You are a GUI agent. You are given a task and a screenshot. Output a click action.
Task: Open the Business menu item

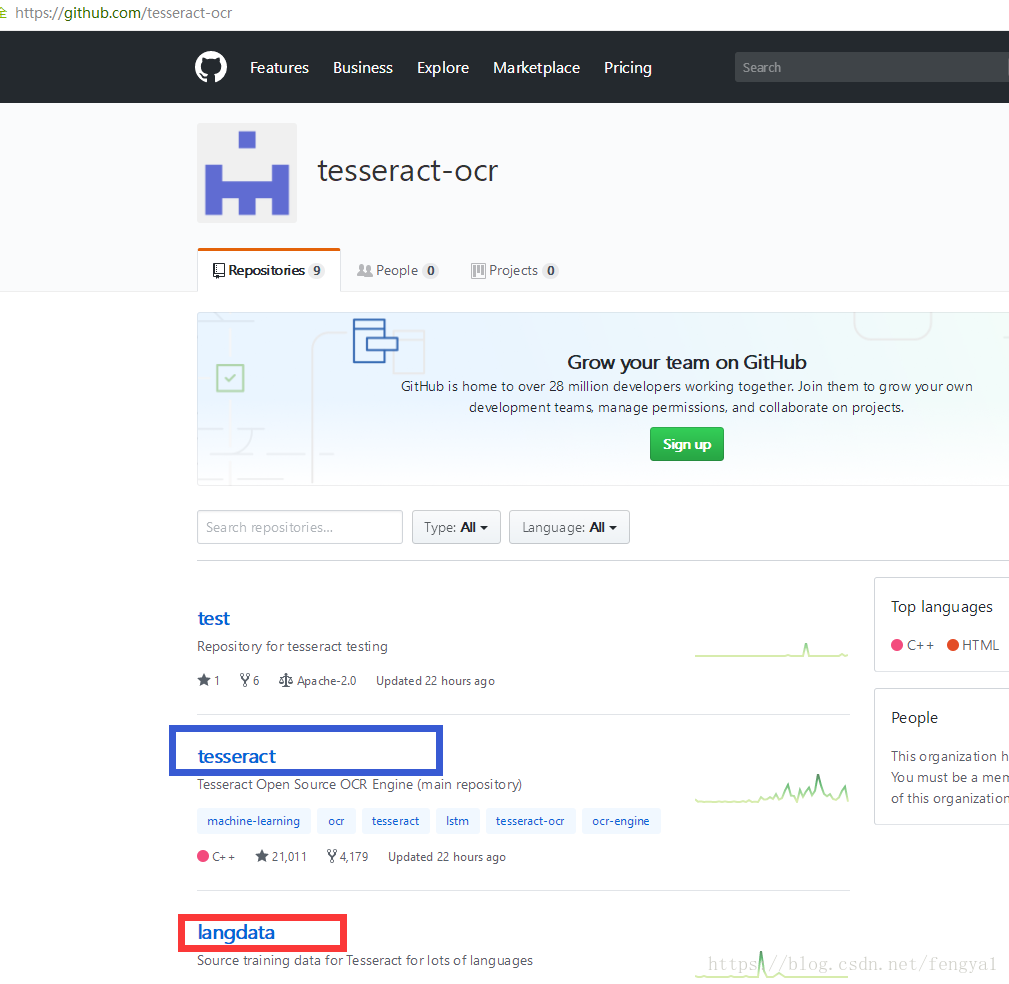363,68
